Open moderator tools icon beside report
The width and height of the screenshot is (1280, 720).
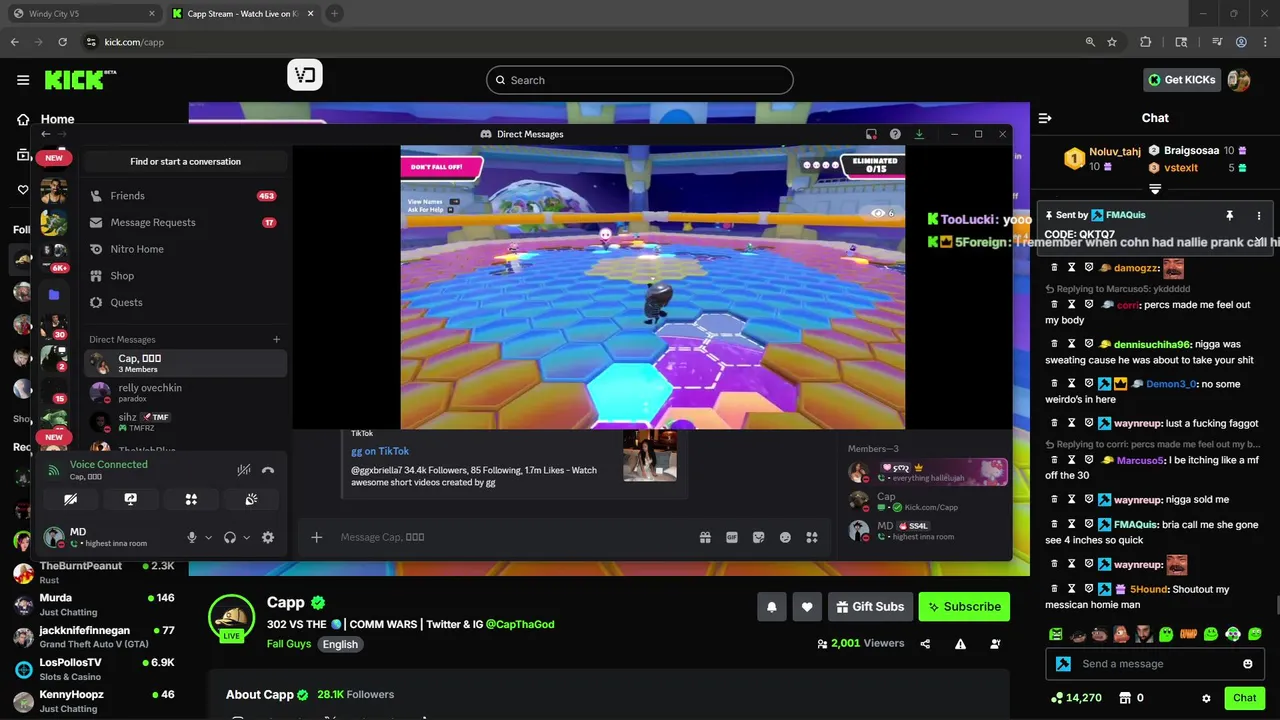995,644
